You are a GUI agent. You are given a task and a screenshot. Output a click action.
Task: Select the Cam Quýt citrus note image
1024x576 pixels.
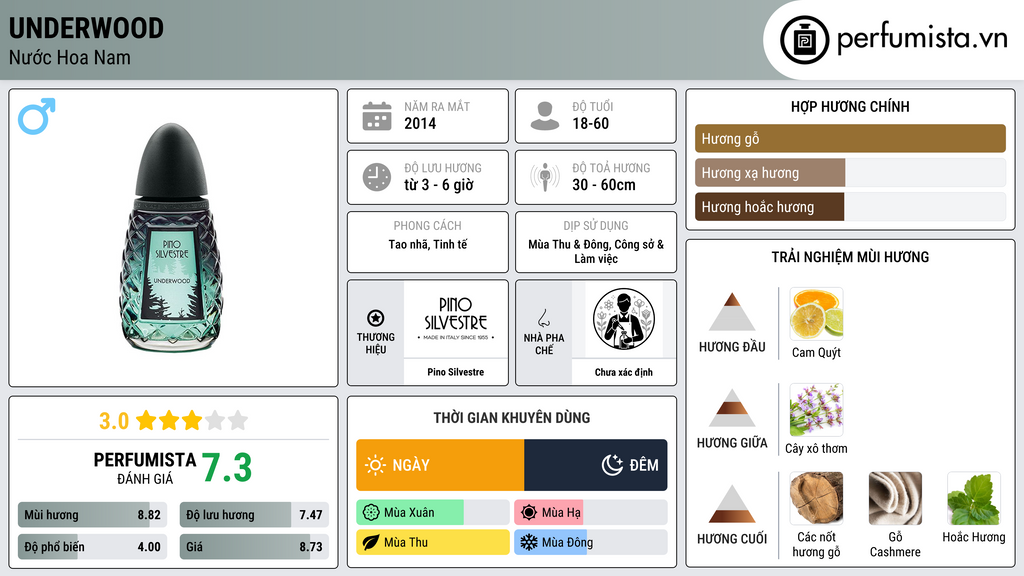click(816, 314)
